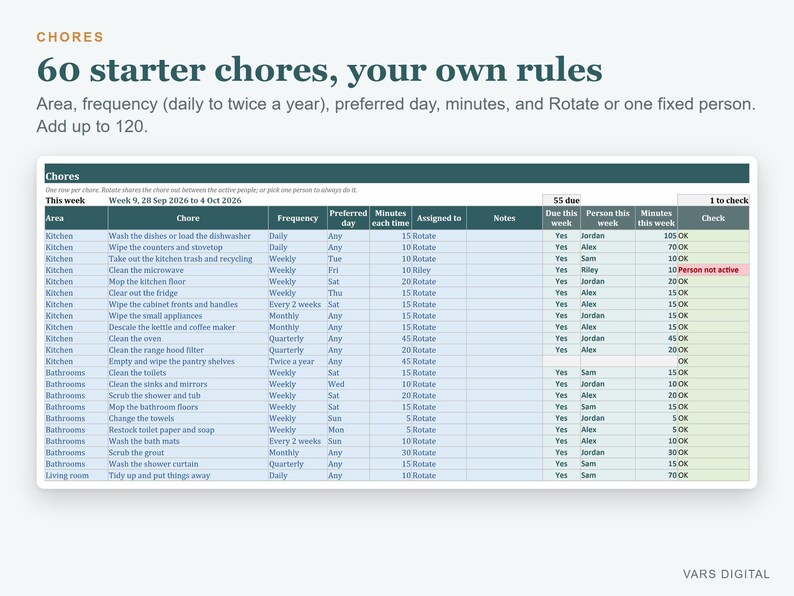Select the 'Living room' area cell
This screenshot has height=596, width=794.
coord(76,475)
